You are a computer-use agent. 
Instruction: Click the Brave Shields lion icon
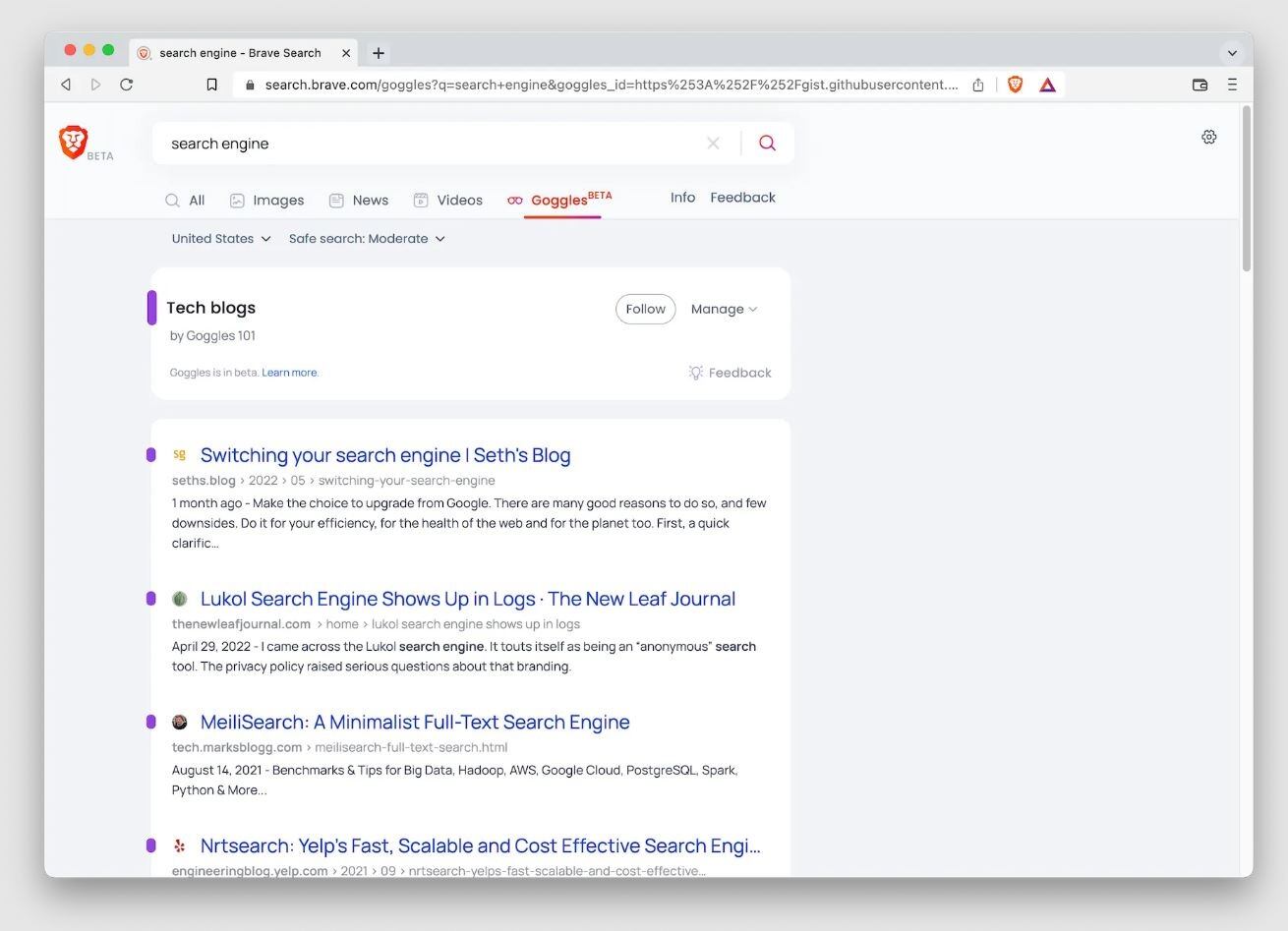click(x=1015, y=85)
